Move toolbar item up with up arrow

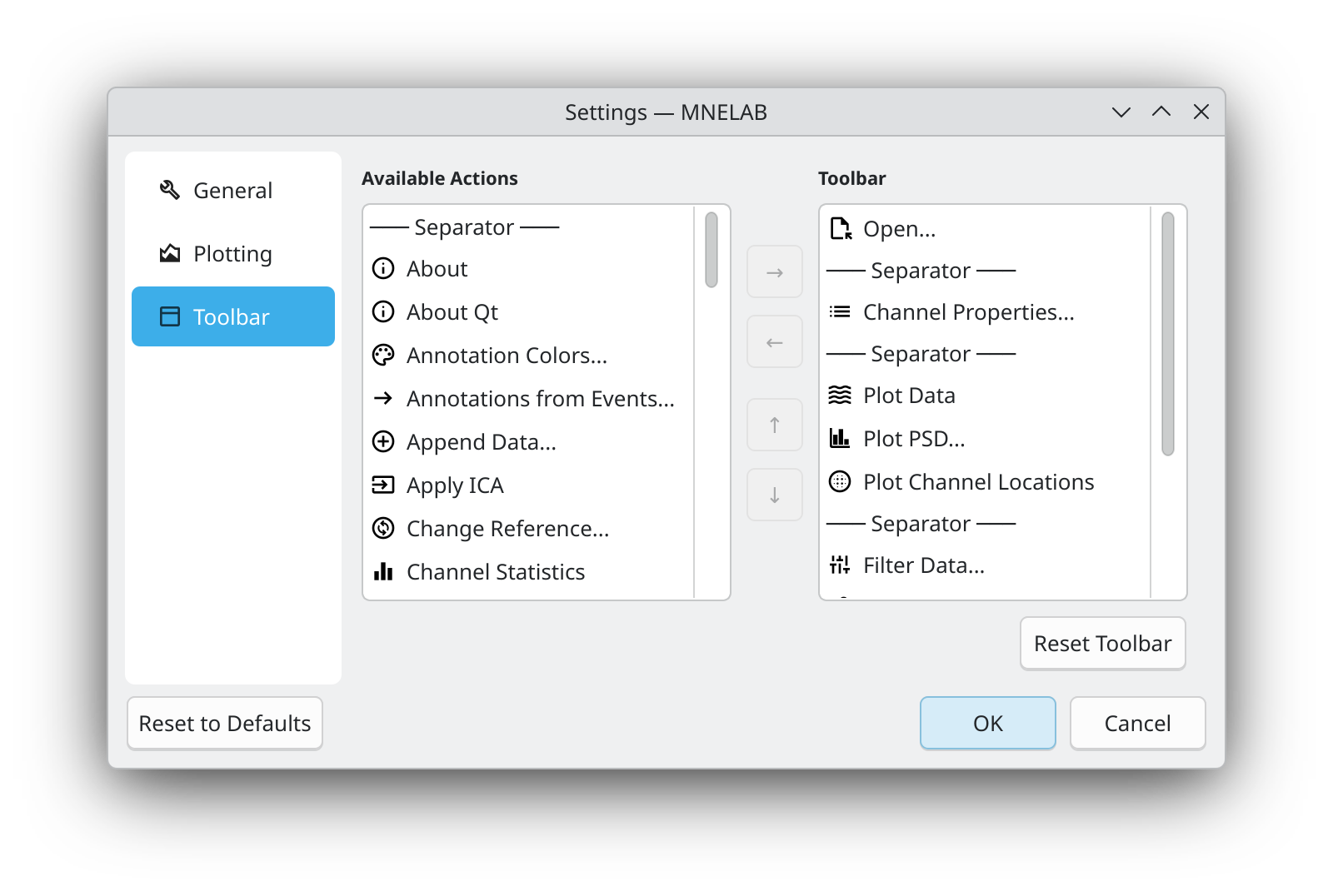[775, 425]
